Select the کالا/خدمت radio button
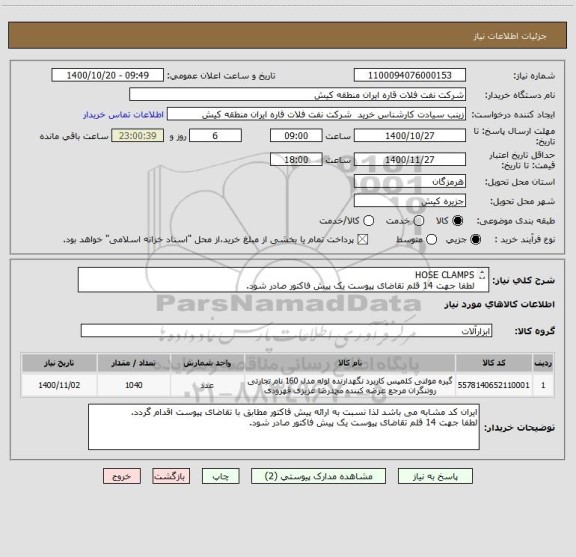 pos(368,220)
